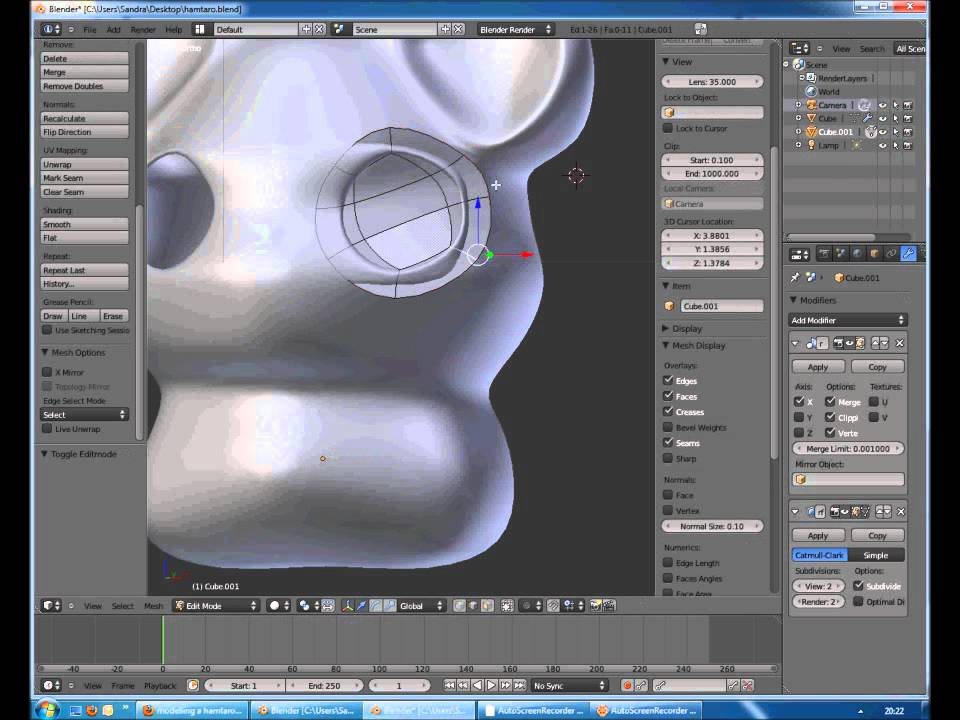
Task: Open the Modifiers wrench properties tab
Action: pos(908,253)
